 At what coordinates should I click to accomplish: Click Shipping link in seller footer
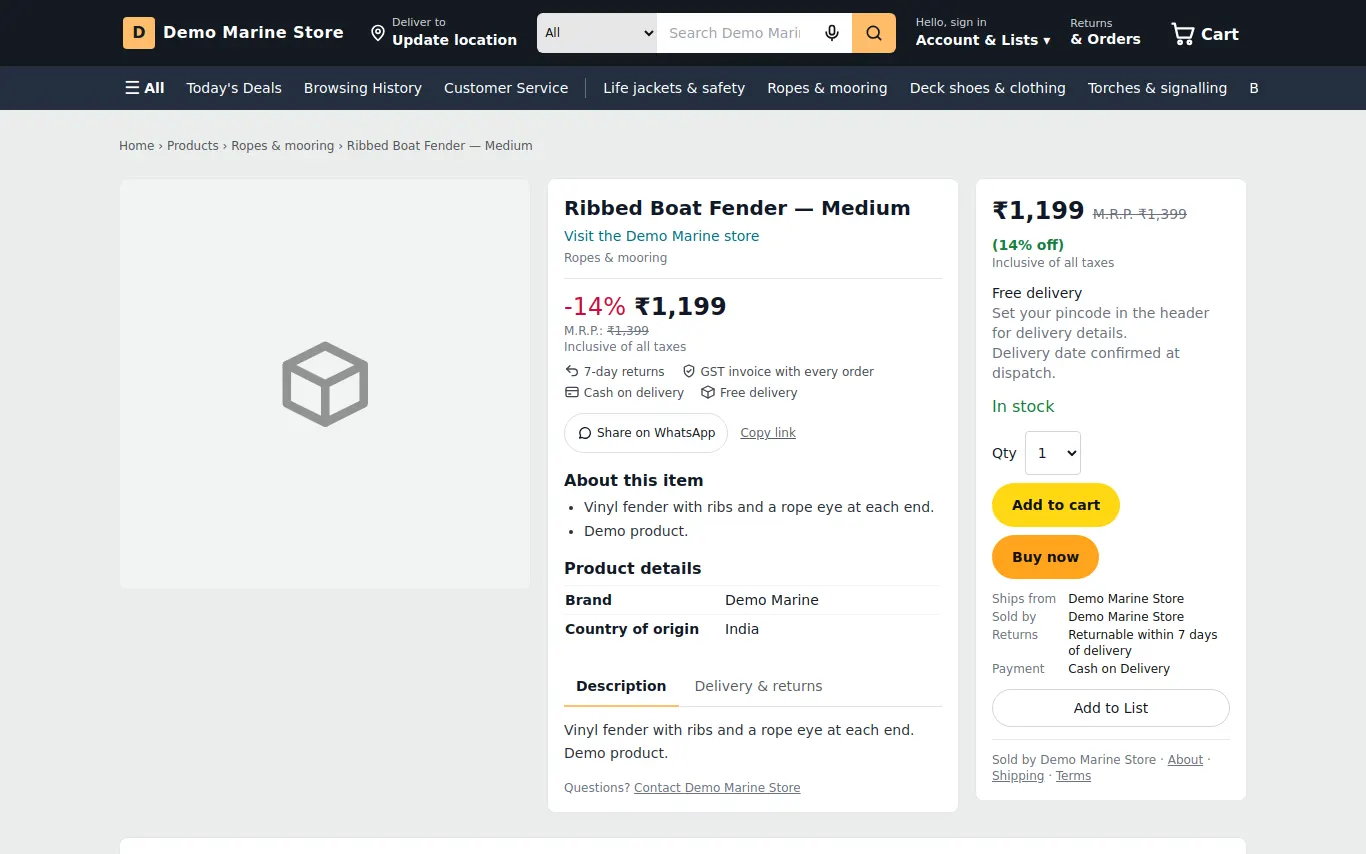pyautogui.click(x=1018, y=776)
